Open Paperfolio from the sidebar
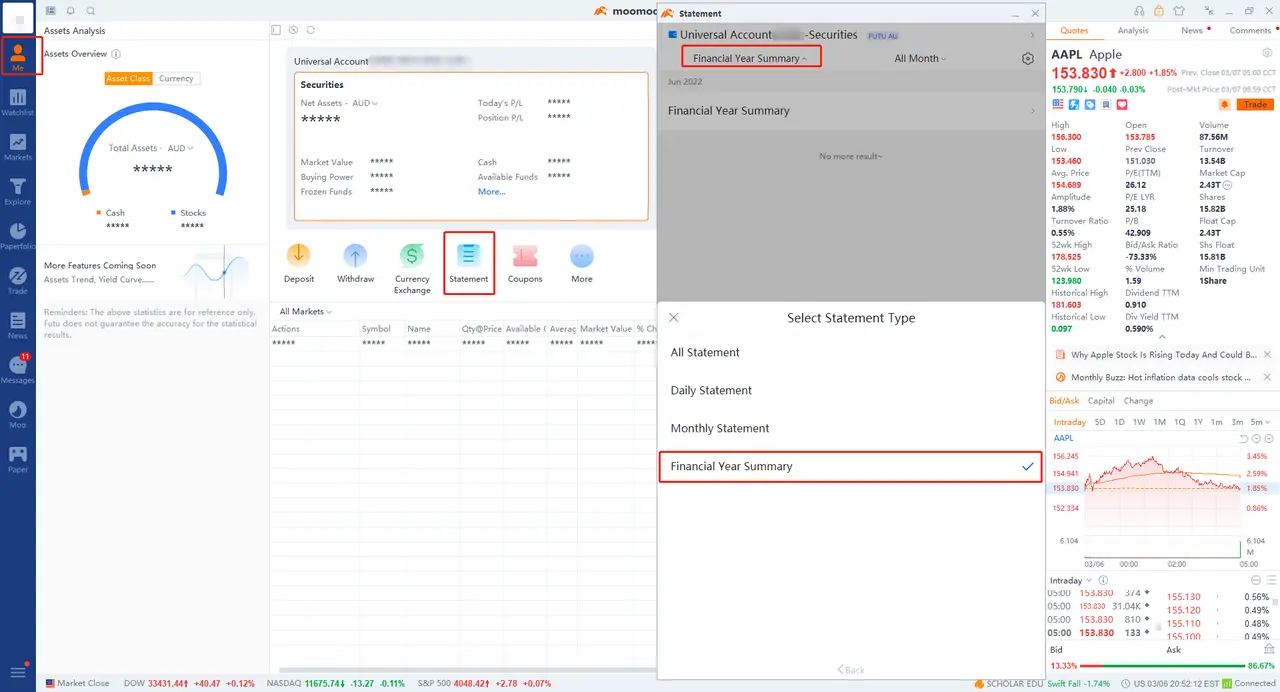The height and width of the screenshot is (692, 1280). click(x=18, y=236)
